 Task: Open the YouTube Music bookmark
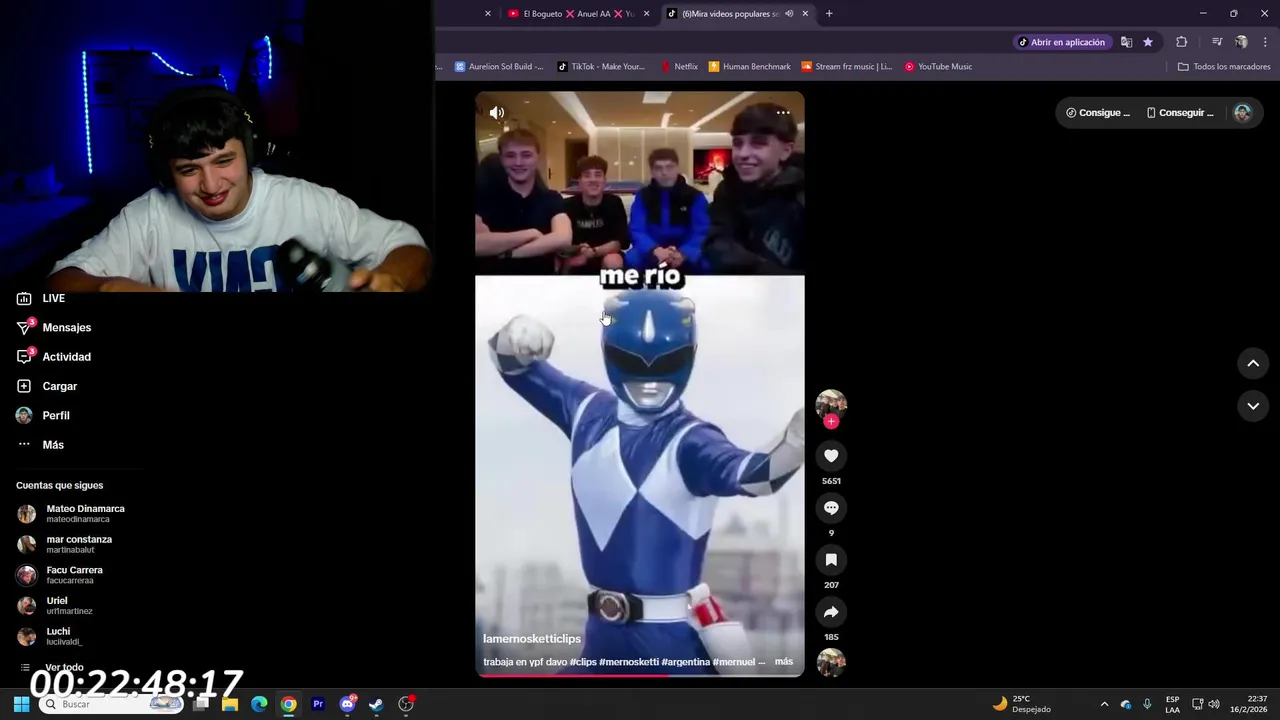938,67
